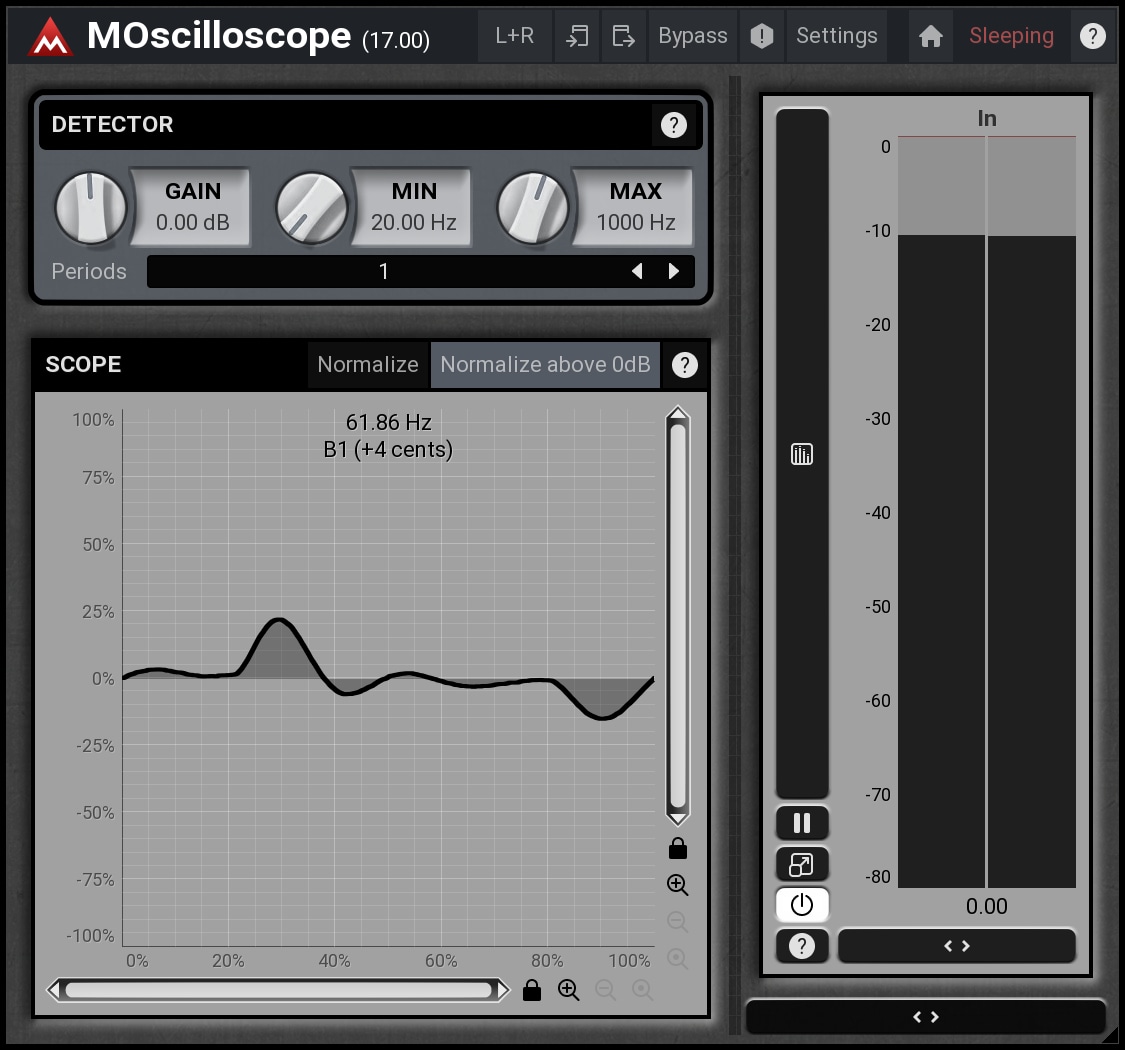Screen dimensions: 1125x1050
Task: Enable Normalize in the Scope panel
Action: tap(367, 365)
